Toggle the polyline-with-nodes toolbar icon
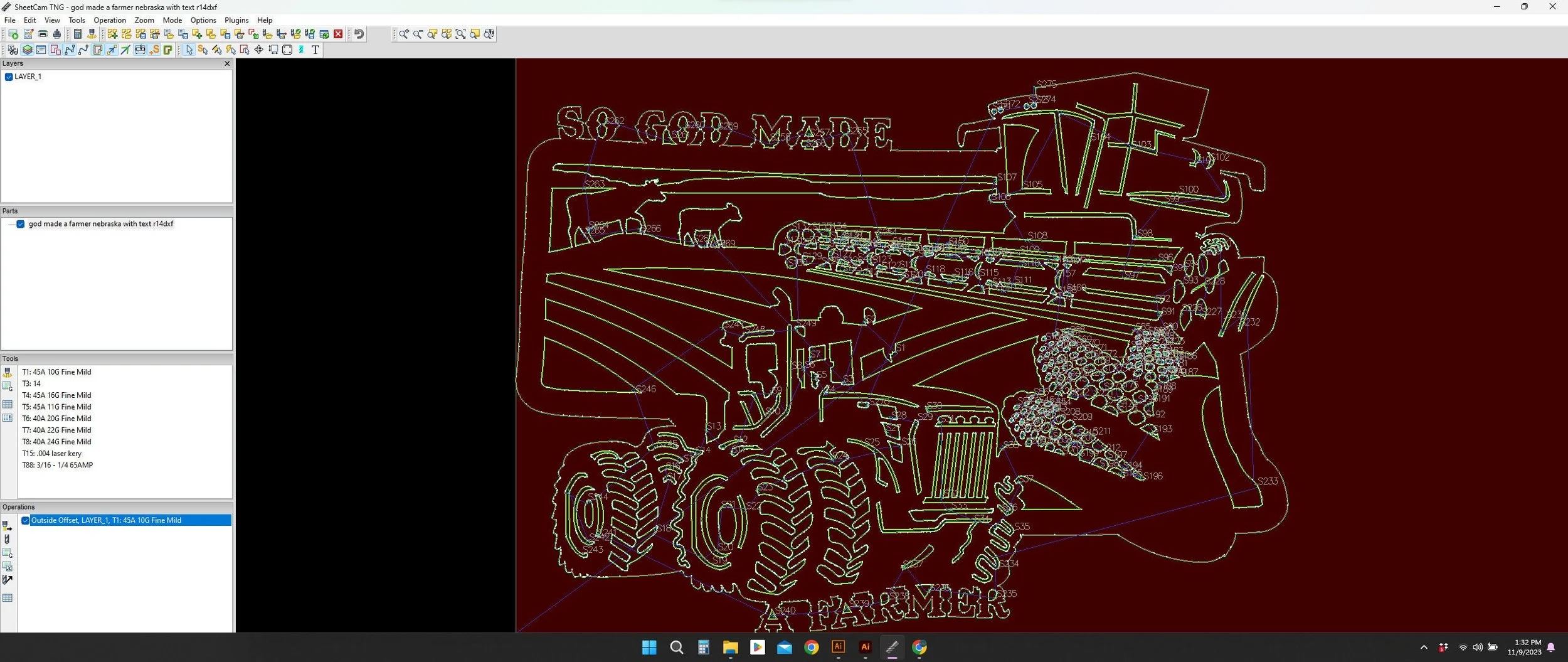Viewport: 1568px width, 662px height. pyautogui.click(x=70, y=50)
